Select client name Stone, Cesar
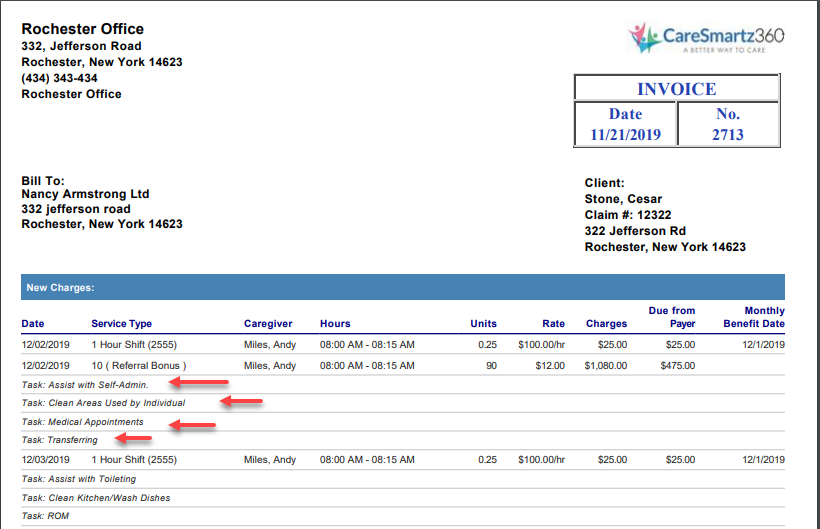 623,199
